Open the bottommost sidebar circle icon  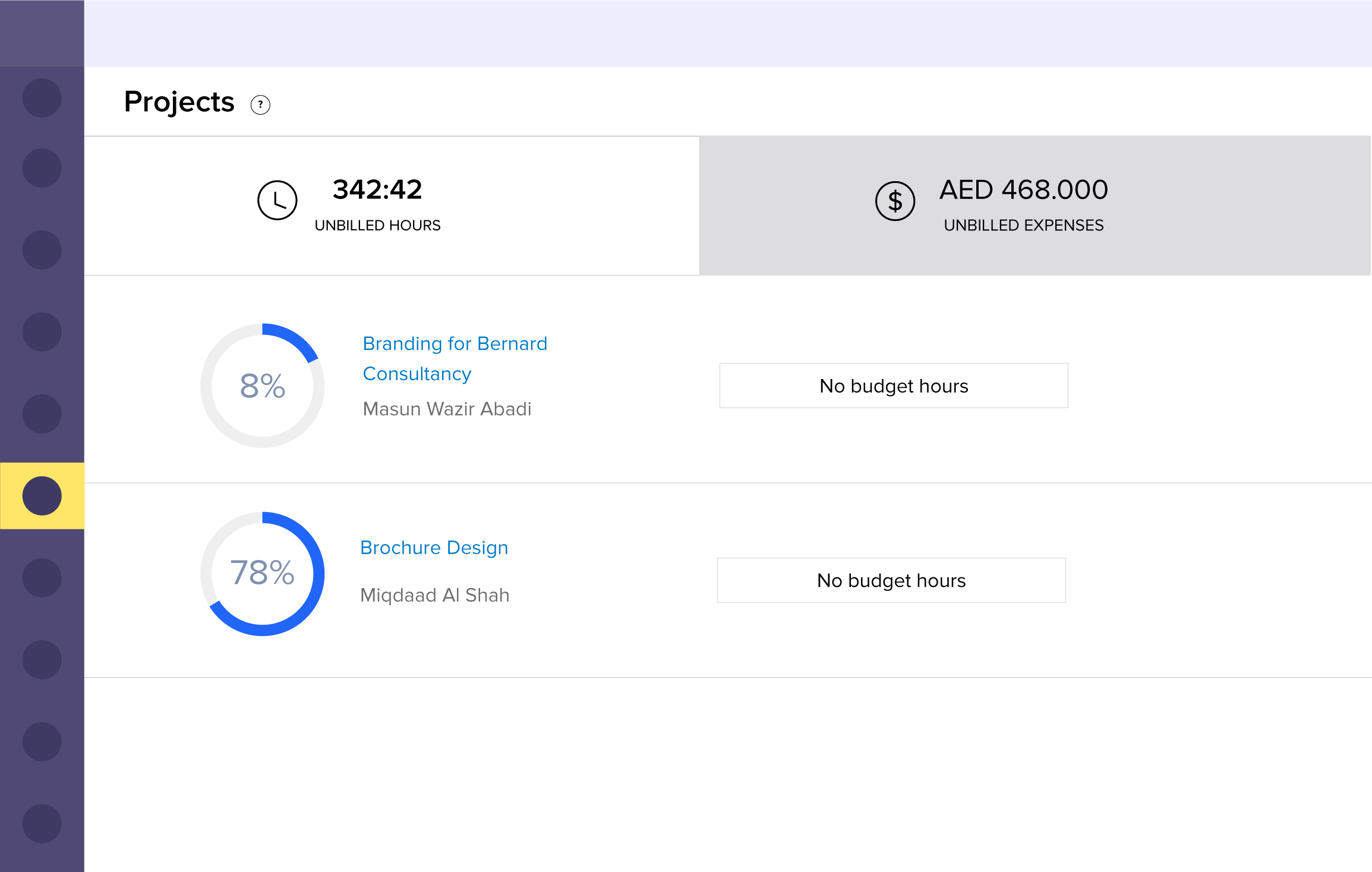click(42, 823)
